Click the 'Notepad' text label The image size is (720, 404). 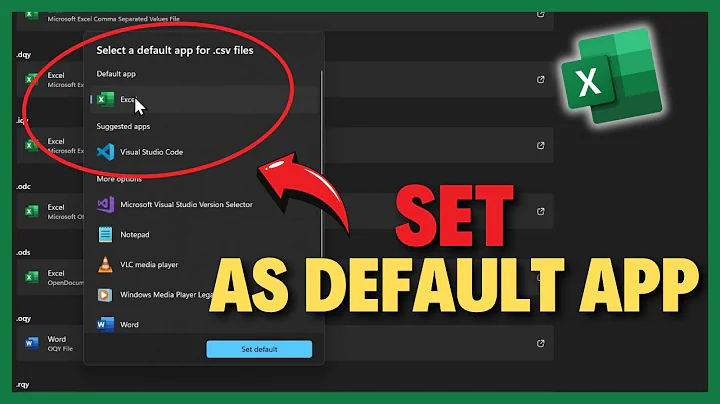(135, 235)
